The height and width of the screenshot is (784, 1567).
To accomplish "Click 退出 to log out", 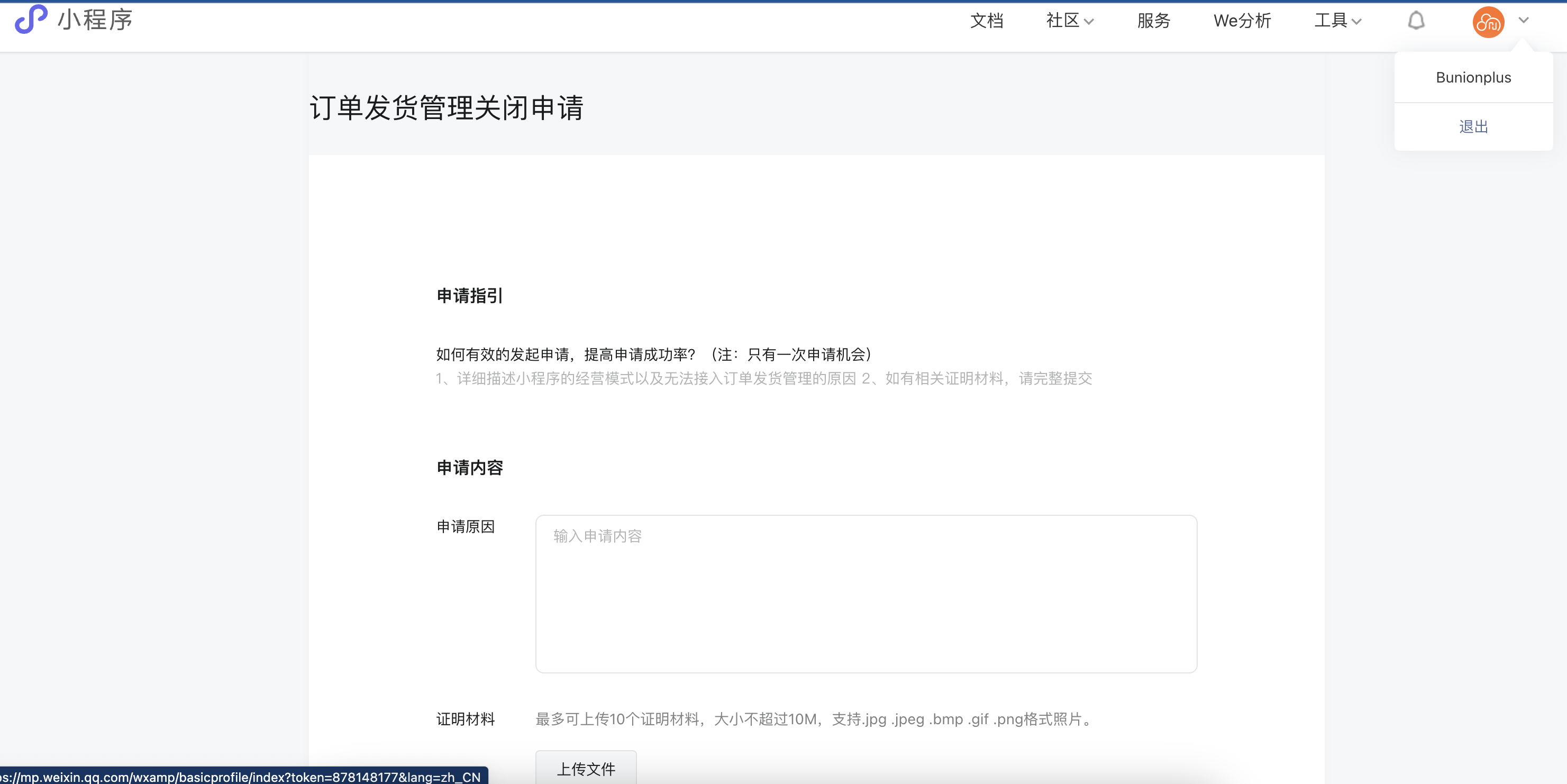I will tap(1473, 126).
